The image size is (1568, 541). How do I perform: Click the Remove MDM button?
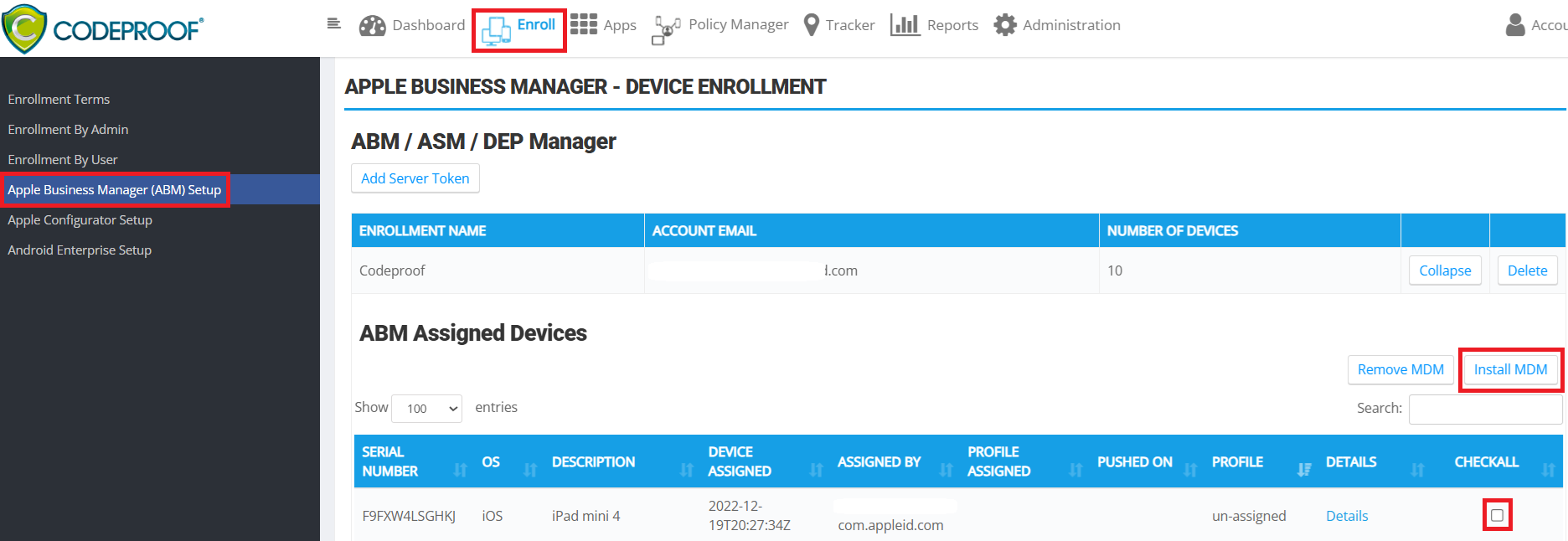coord(1400,369)
